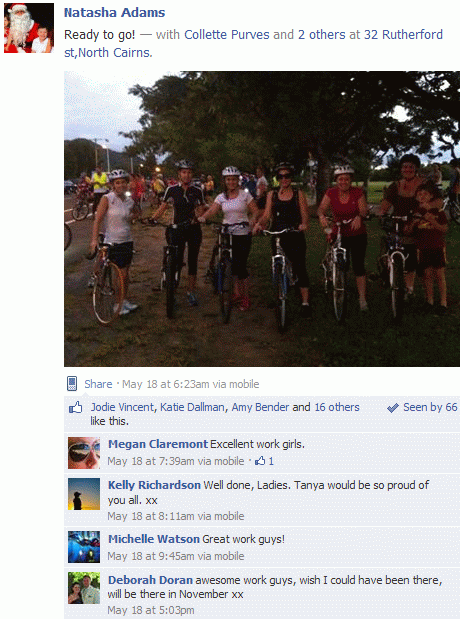This screenshot has height=619, width=460.
Task: Open Natasha Adams profile name link
Action: click(115, 13)
